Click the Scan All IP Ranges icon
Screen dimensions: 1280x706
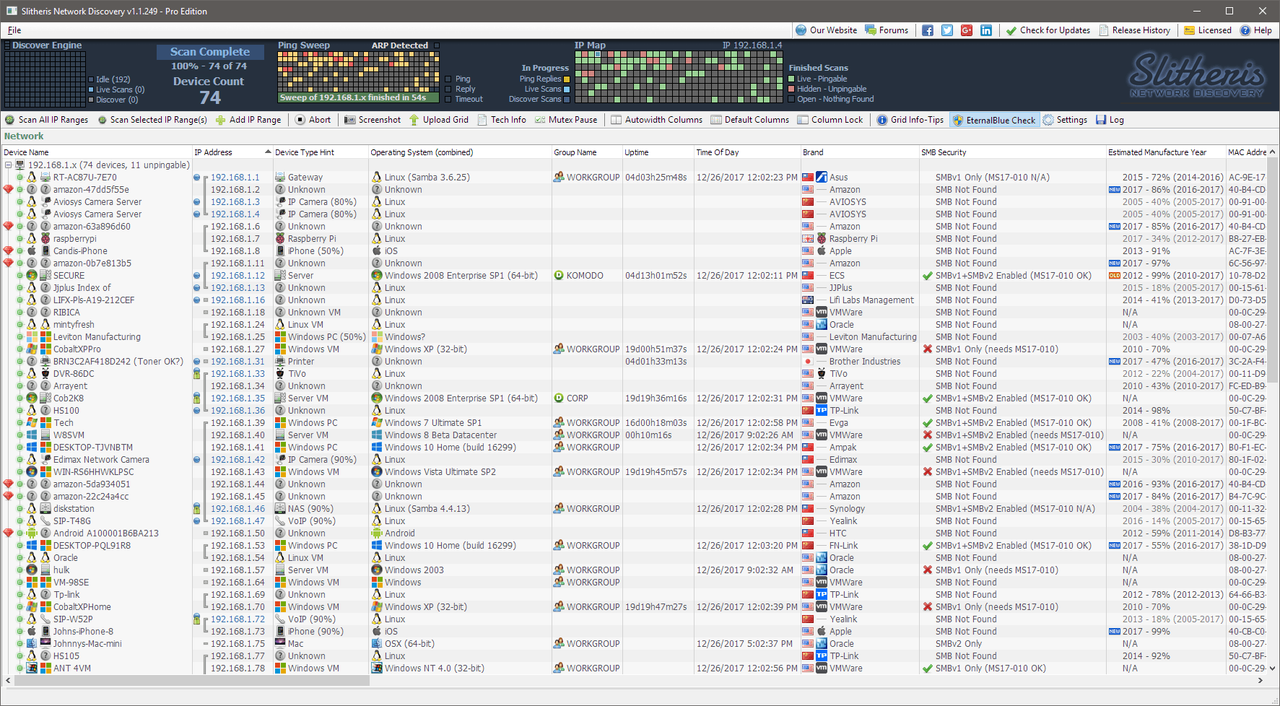coord(10,120)
